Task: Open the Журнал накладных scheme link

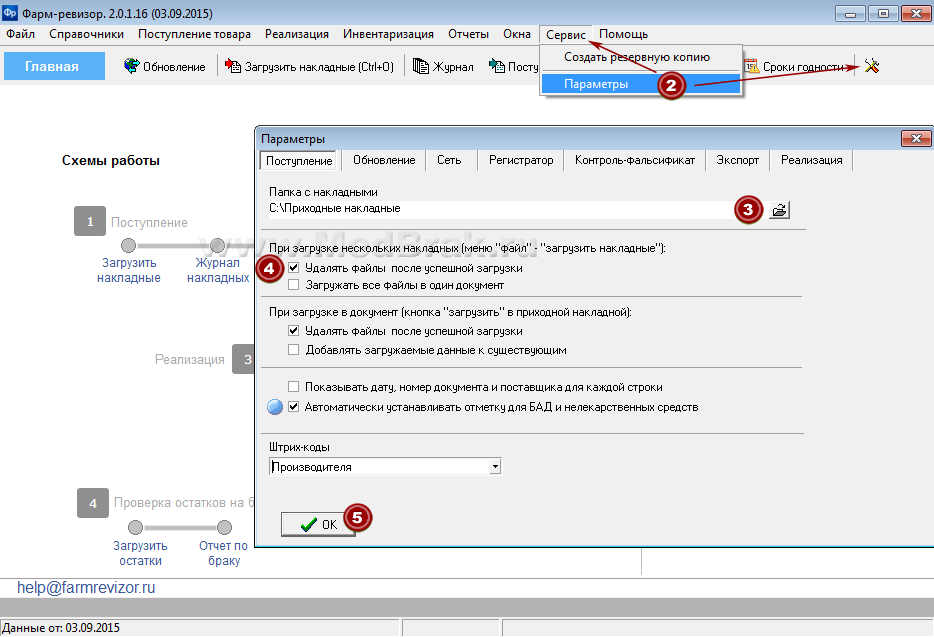Action: point(218,270)
